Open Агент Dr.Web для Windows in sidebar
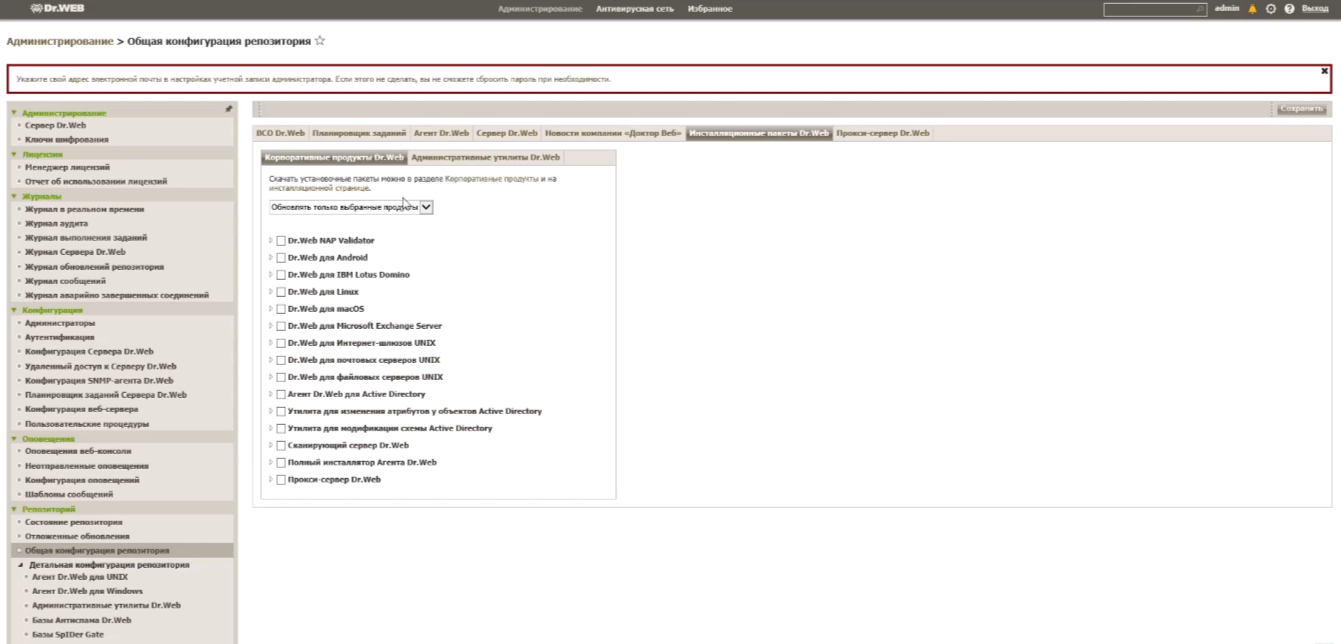 [87, 591]
